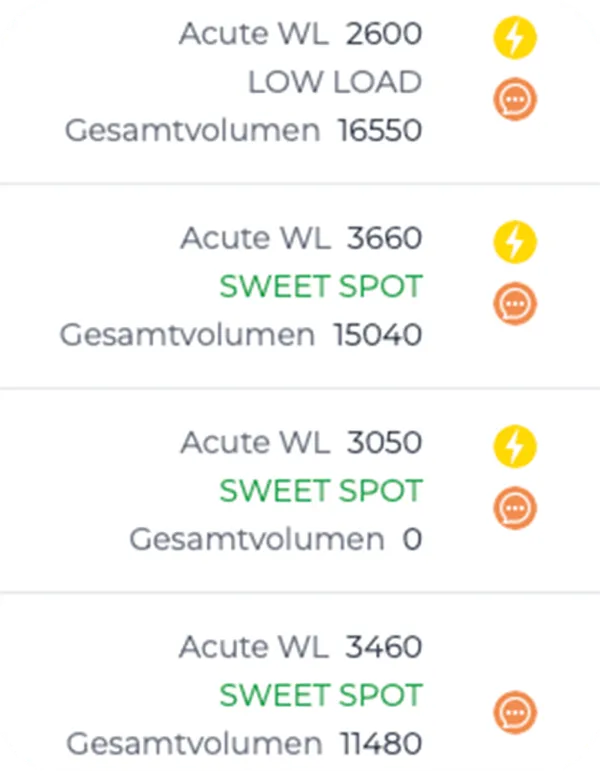This screenshot has width=600, height=771.
Task: Click the Gesamtvolumen value 16550
Action: click(x=379, y=131)
